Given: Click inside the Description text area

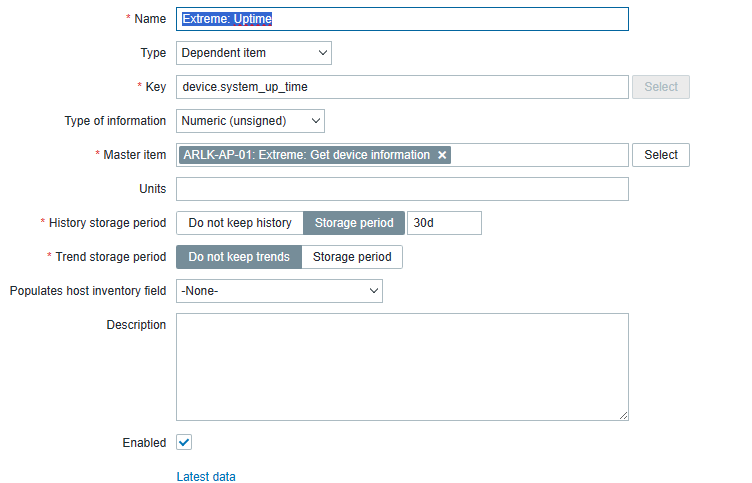Looking at the screenshot, I should point(402,366).
